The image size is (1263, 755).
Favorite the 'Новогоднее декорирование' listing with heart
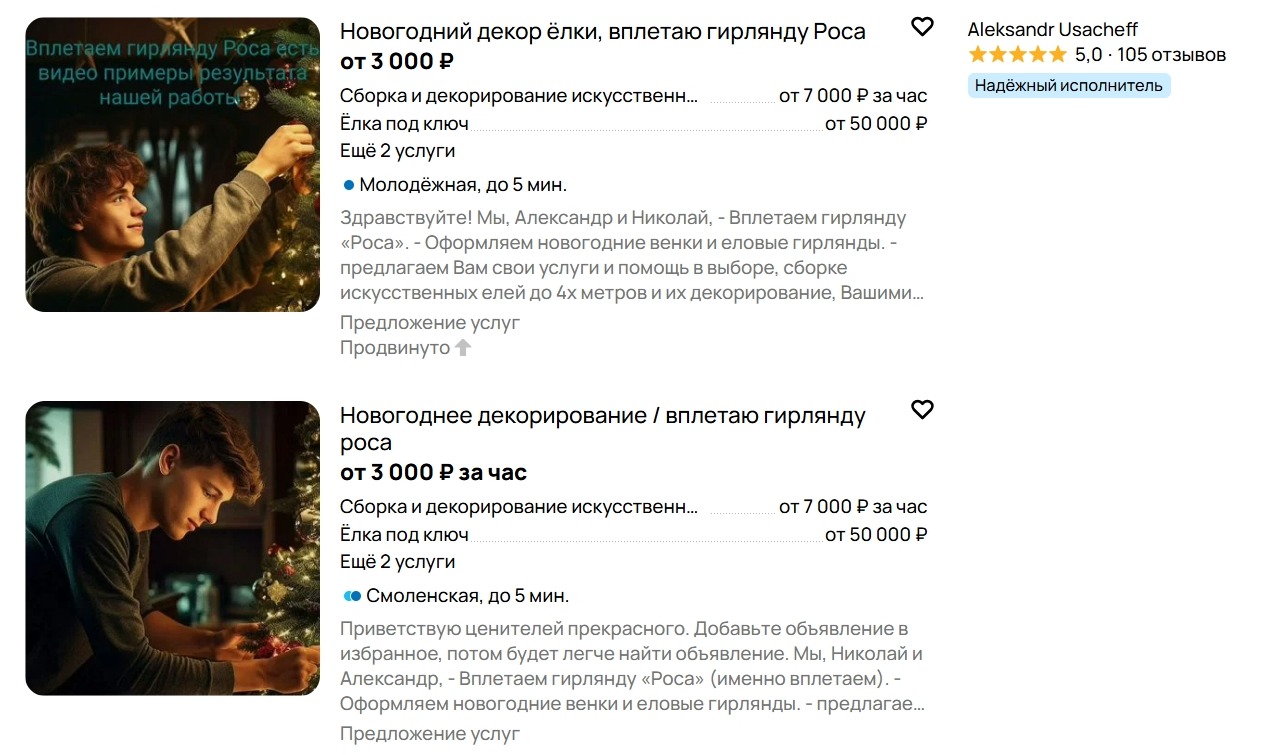pos(922,409)
